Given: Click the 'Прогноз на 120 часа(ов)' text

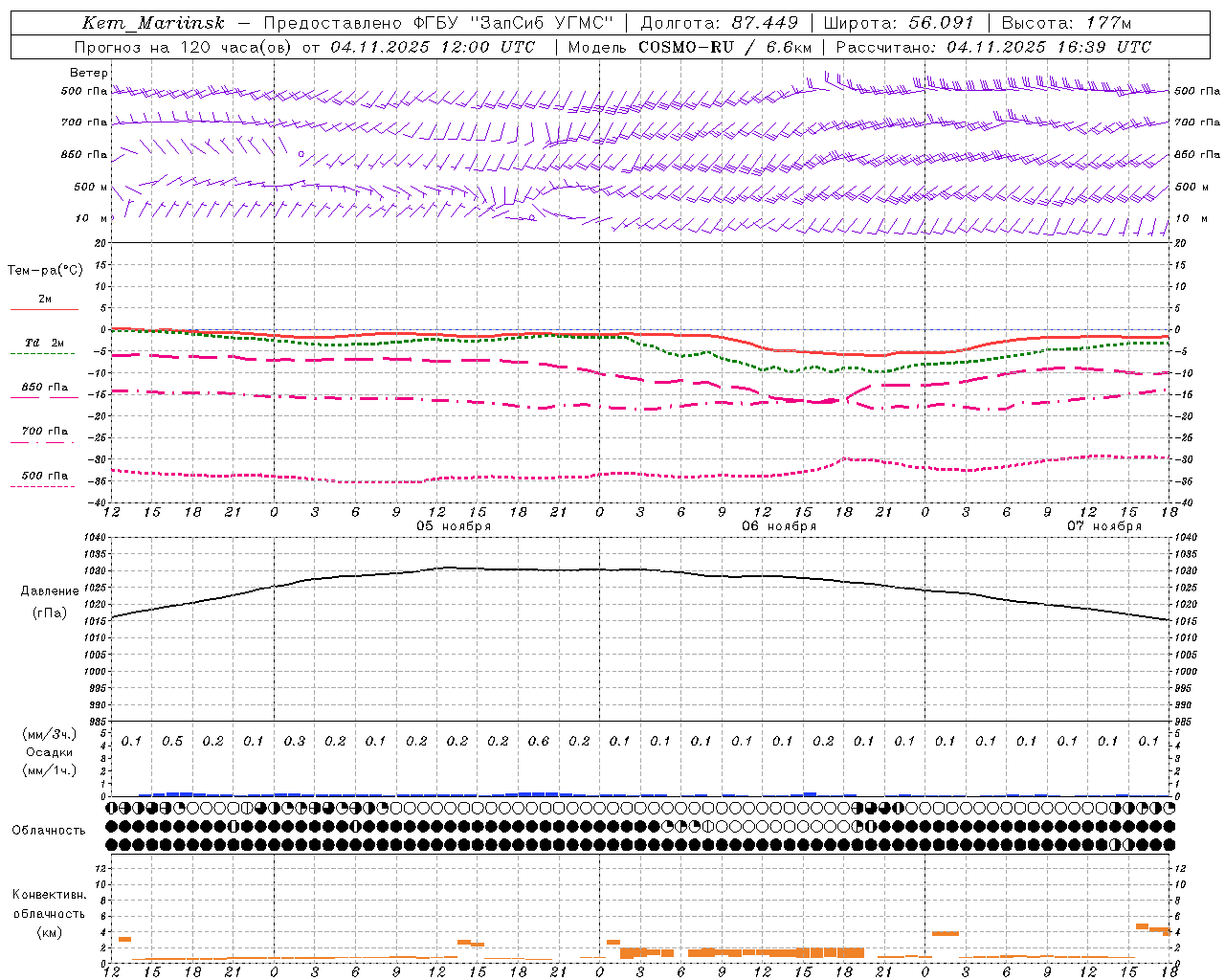Looking at the screenshot, I should click(x=184, y=47).
